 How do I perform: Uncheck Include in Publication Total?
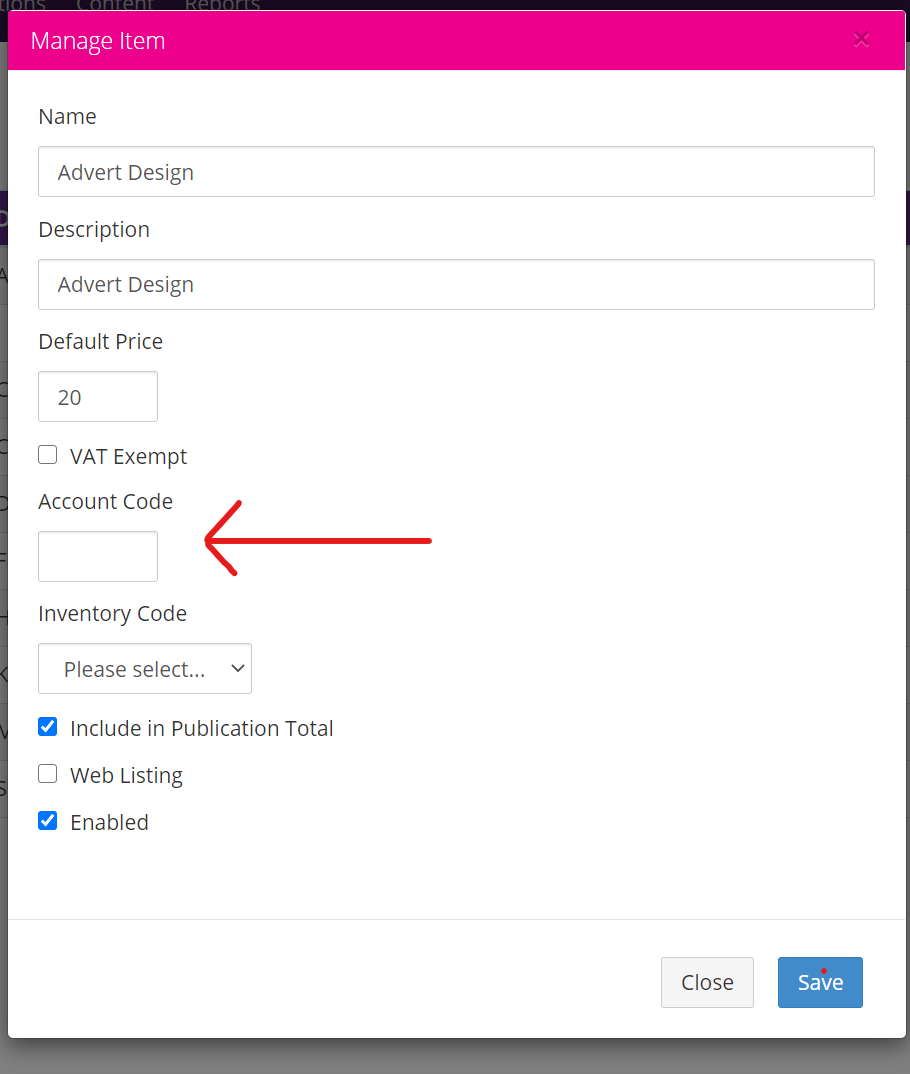[x=48, y=727]
